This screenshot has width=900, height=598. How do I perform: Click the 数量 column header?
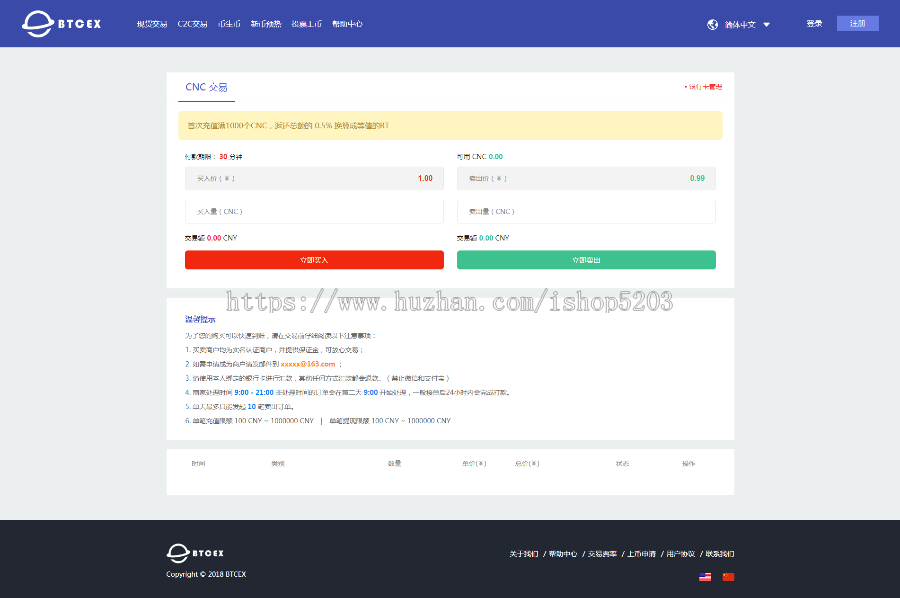(394, 463)
